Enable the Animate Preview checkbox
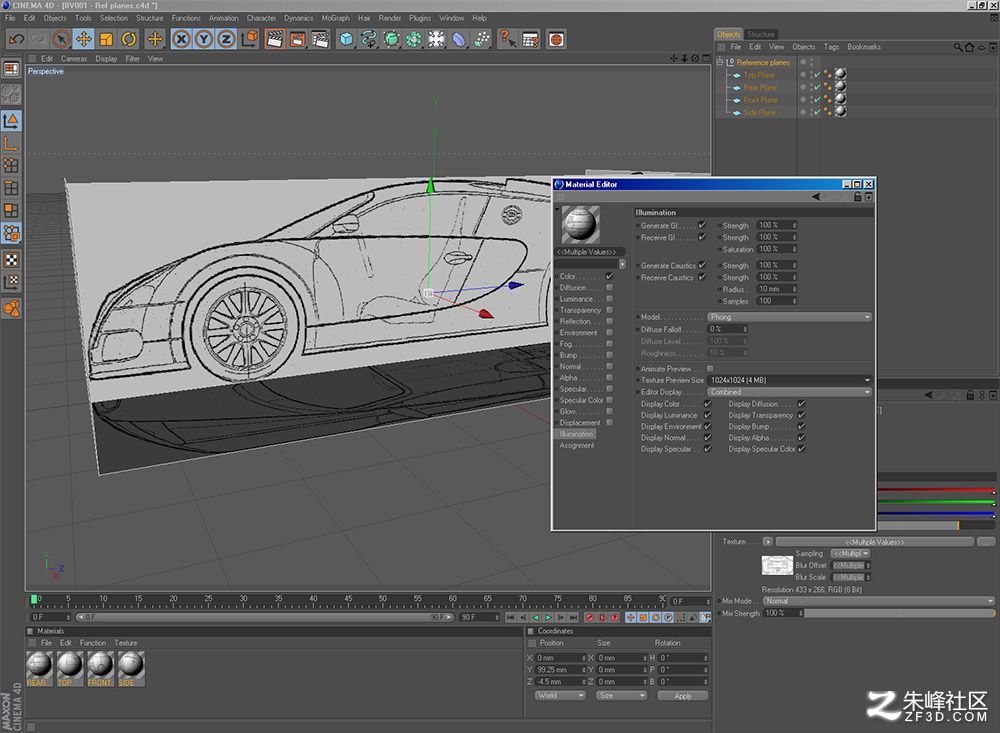This screenshot has height=733, width=1000. [x=710, y=369]
